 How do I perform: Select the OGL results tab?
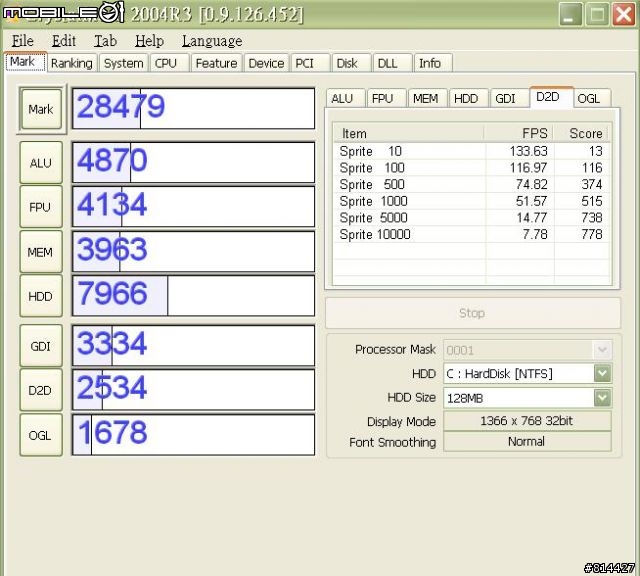(x=589, y=98)
